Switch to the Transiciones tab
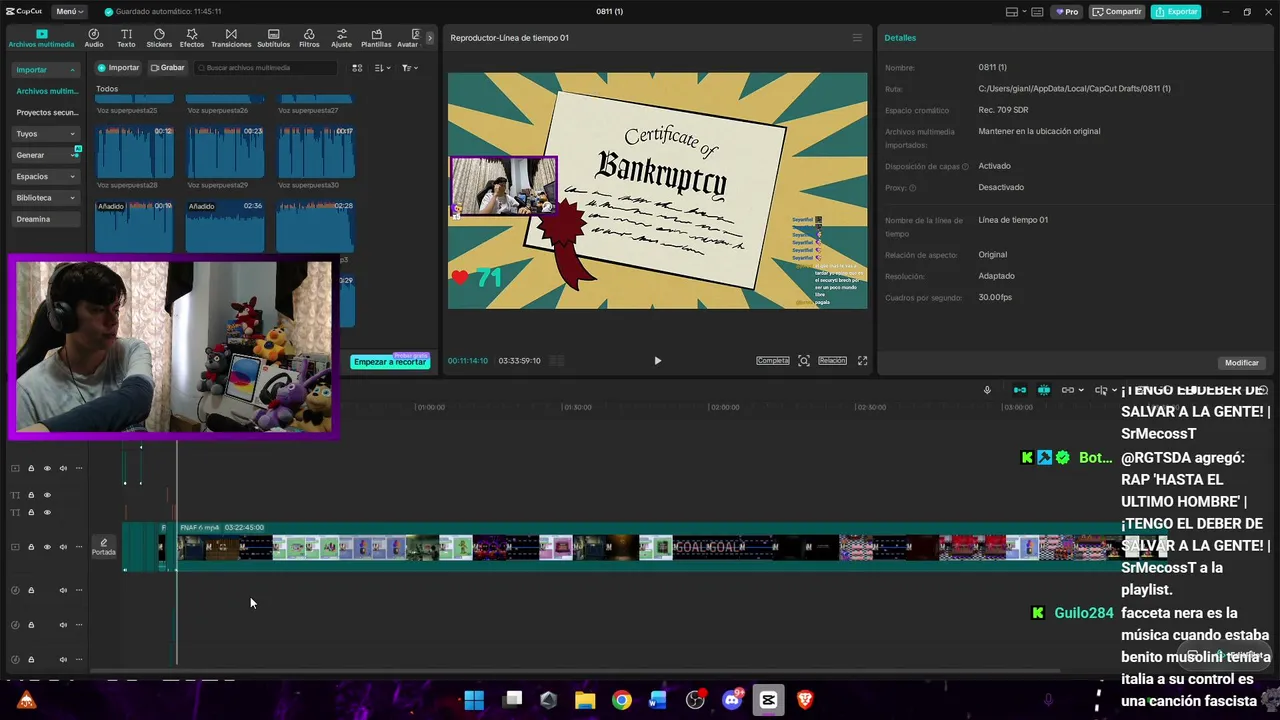 (231, 38)
